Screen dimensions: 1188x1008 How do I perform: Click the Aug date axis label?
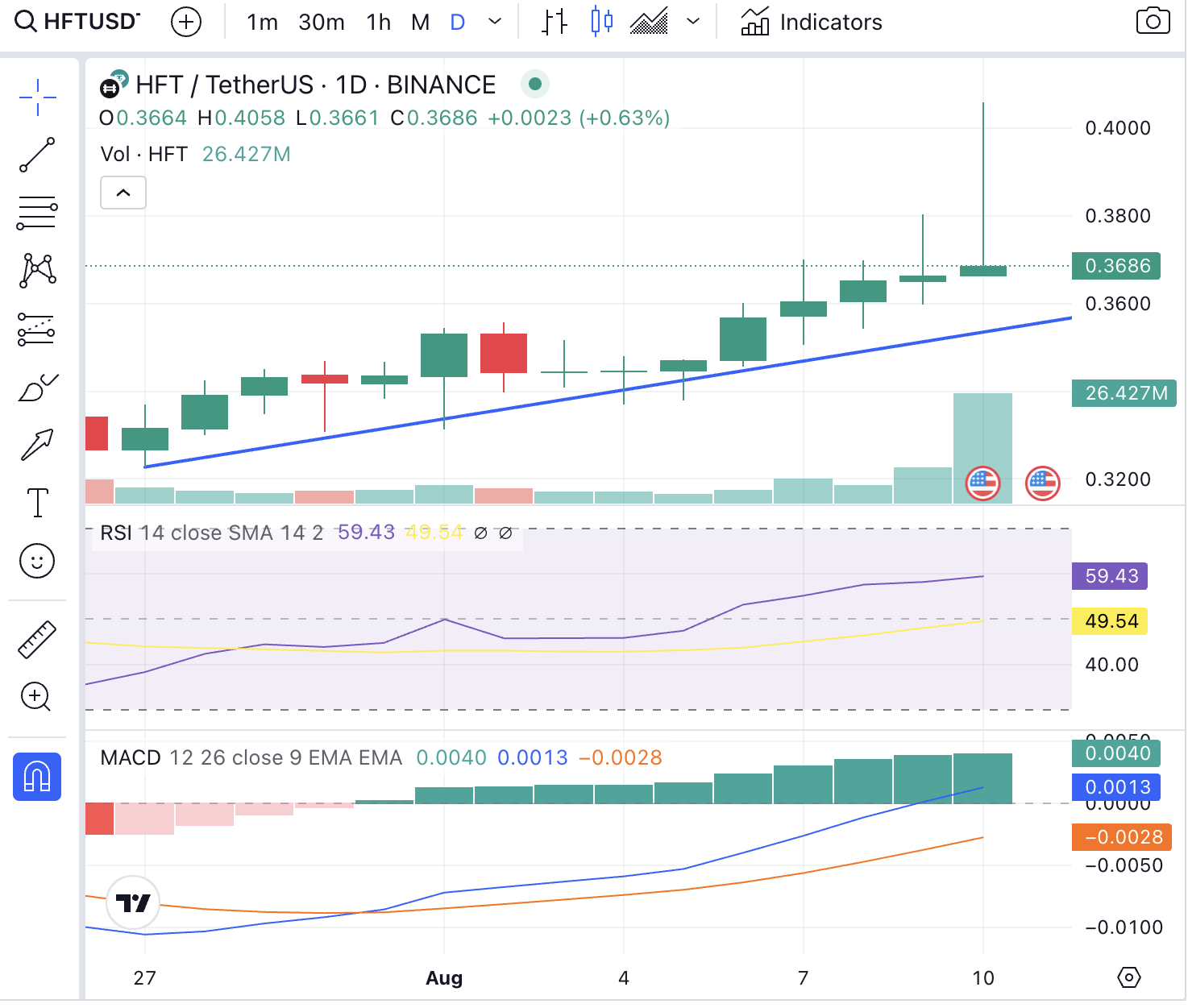[444, 978]
